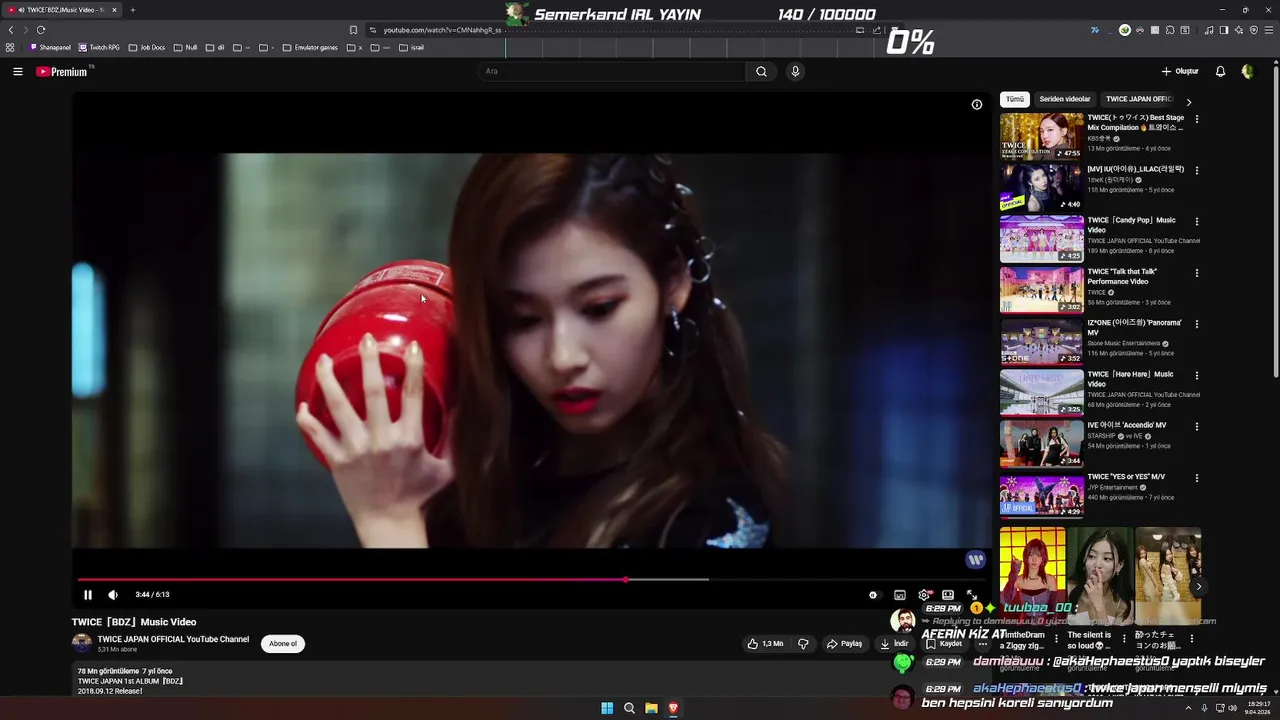The width and height of the screenshot is (1280, 720).
Task: Open TWICE 'Candy Pop' Music Video thumbnail
Action: (x=1041, y=239)
